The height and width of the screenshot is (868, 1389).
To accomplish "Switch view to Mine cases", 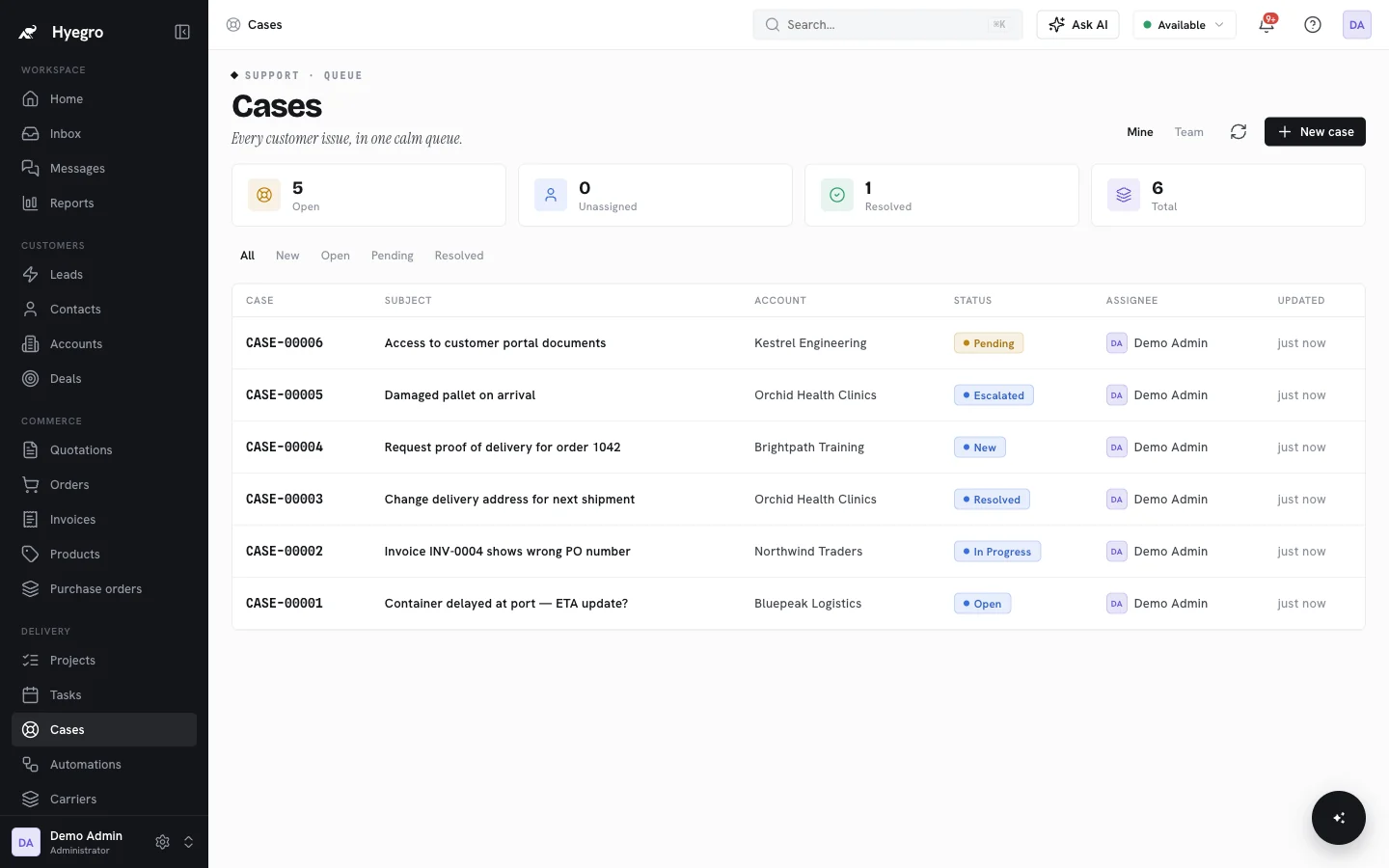I will 1140,132.
